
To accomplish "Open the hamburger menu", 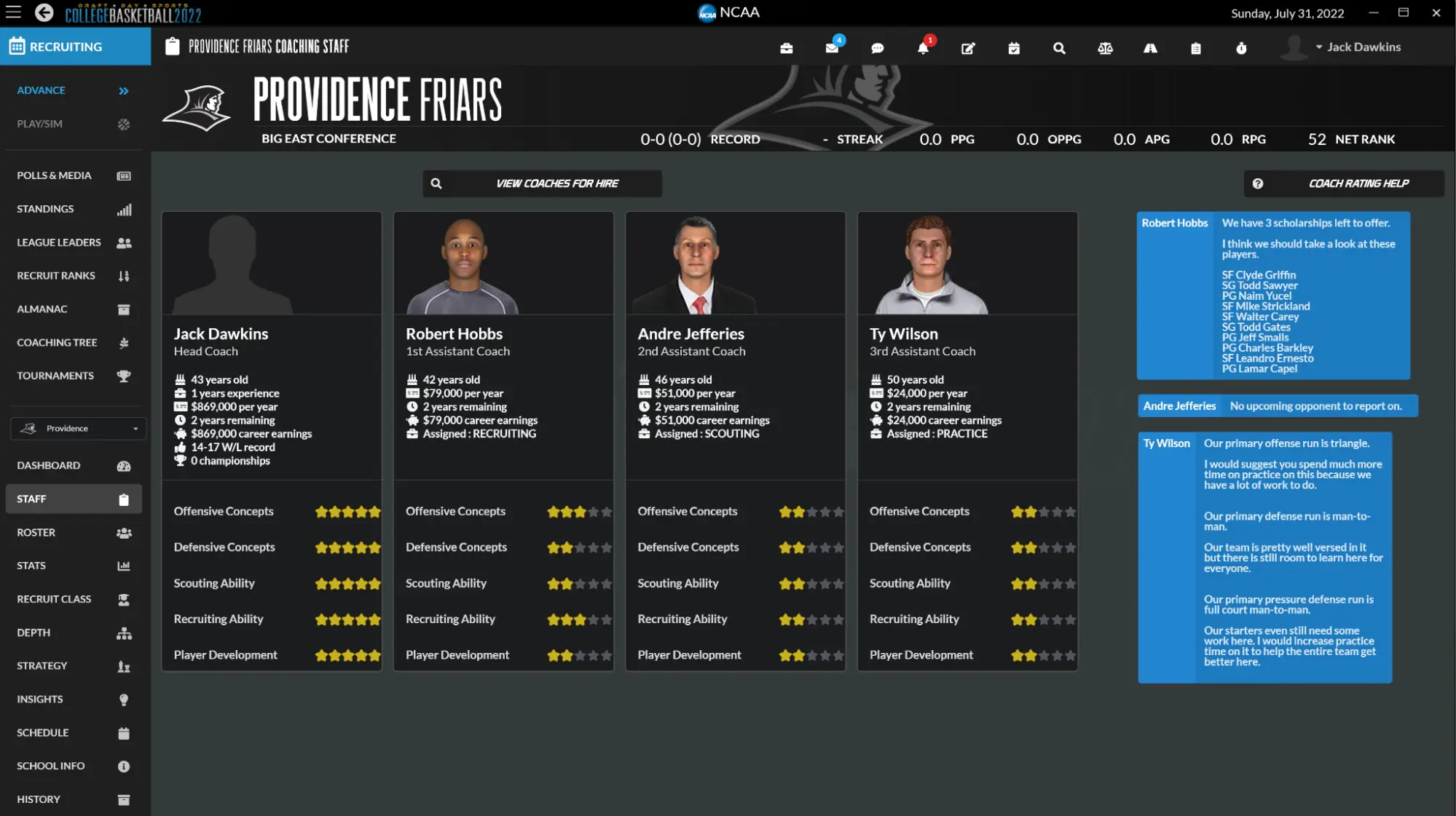I will click(13, 12).
